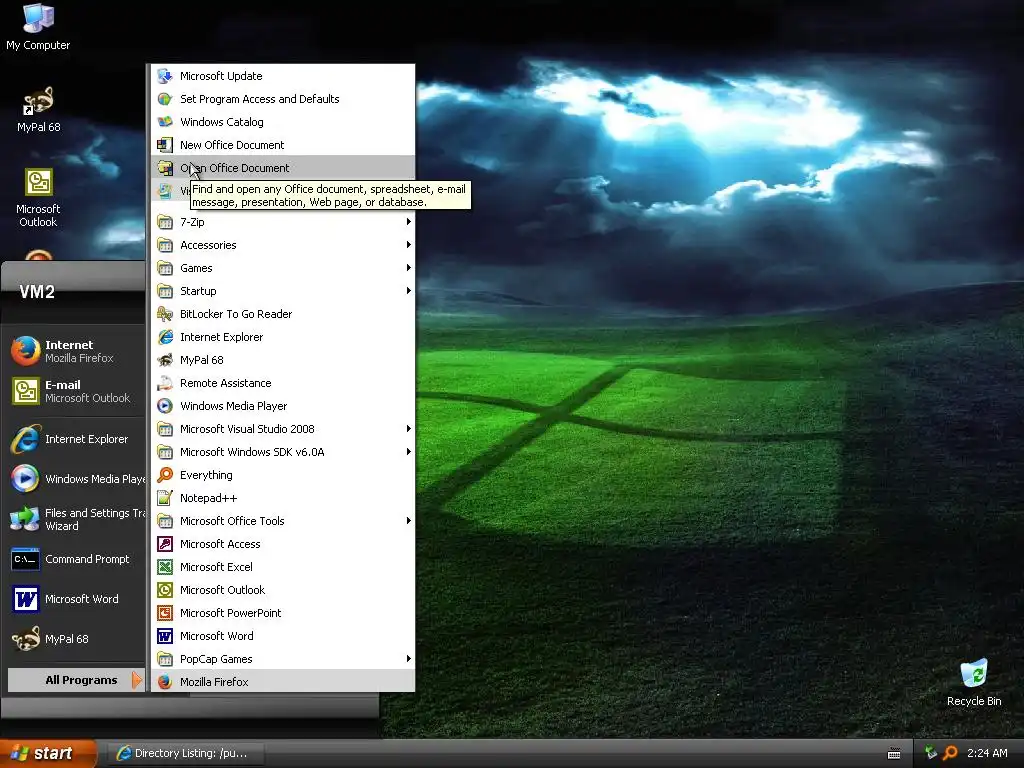Viewport: 1024px width, 768px height.
Task: Switch to Directory Listing taskbar window
Action: coord(185,753)
